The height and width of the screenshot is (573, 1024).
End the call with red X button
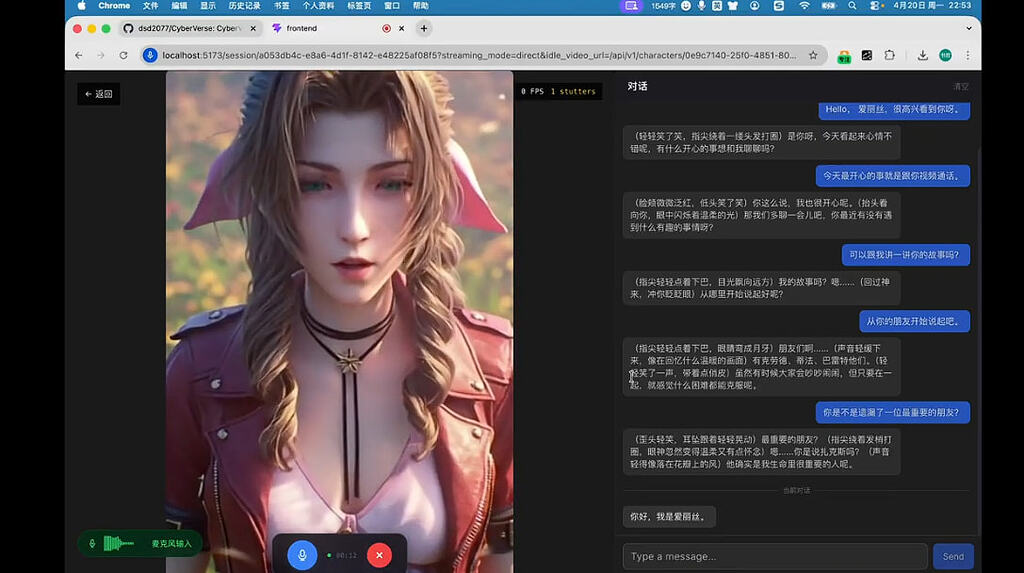pos(379,555)
